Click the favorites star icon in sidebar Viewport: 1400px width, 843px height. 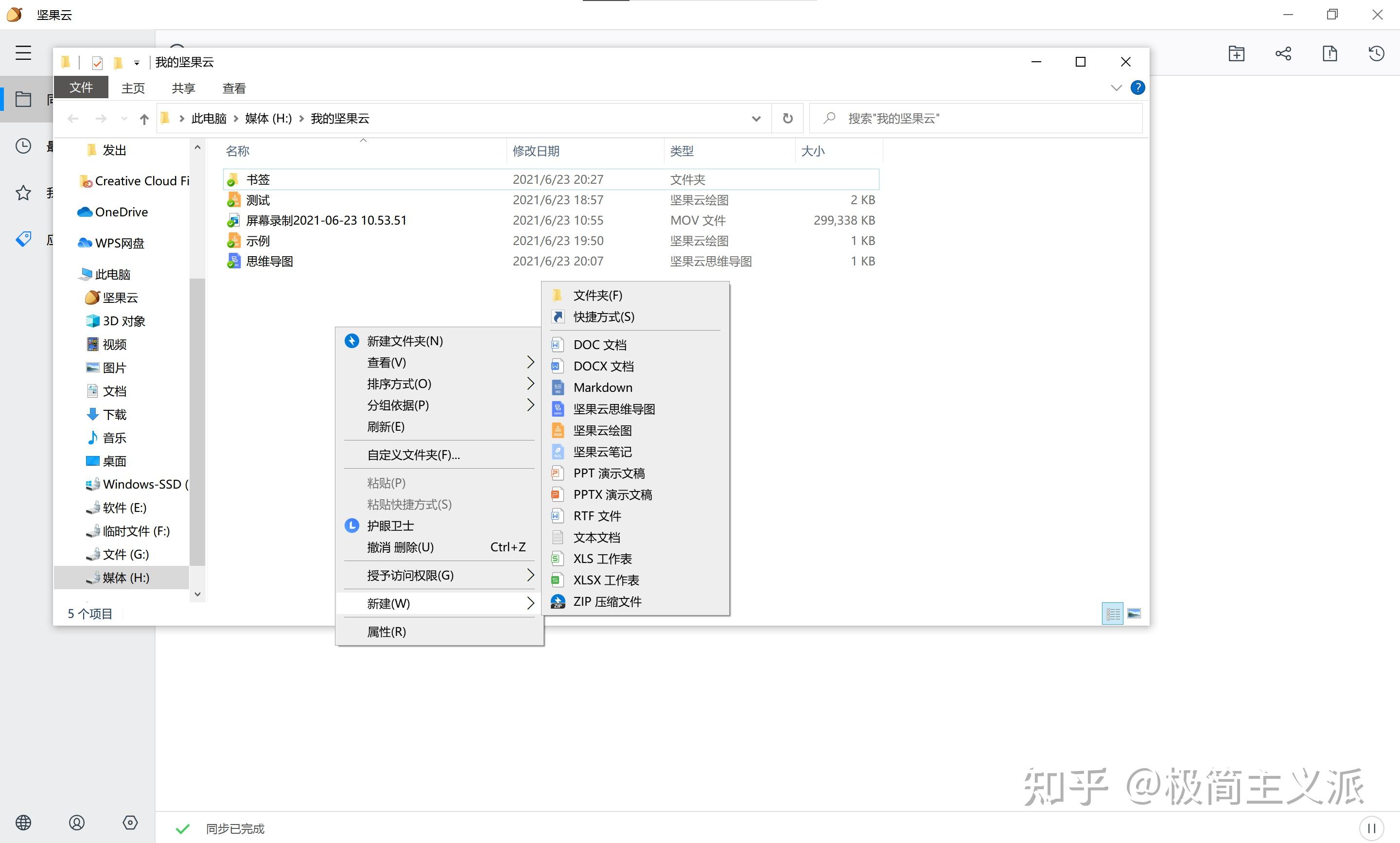pyautogui.click(x=23, y=193)
